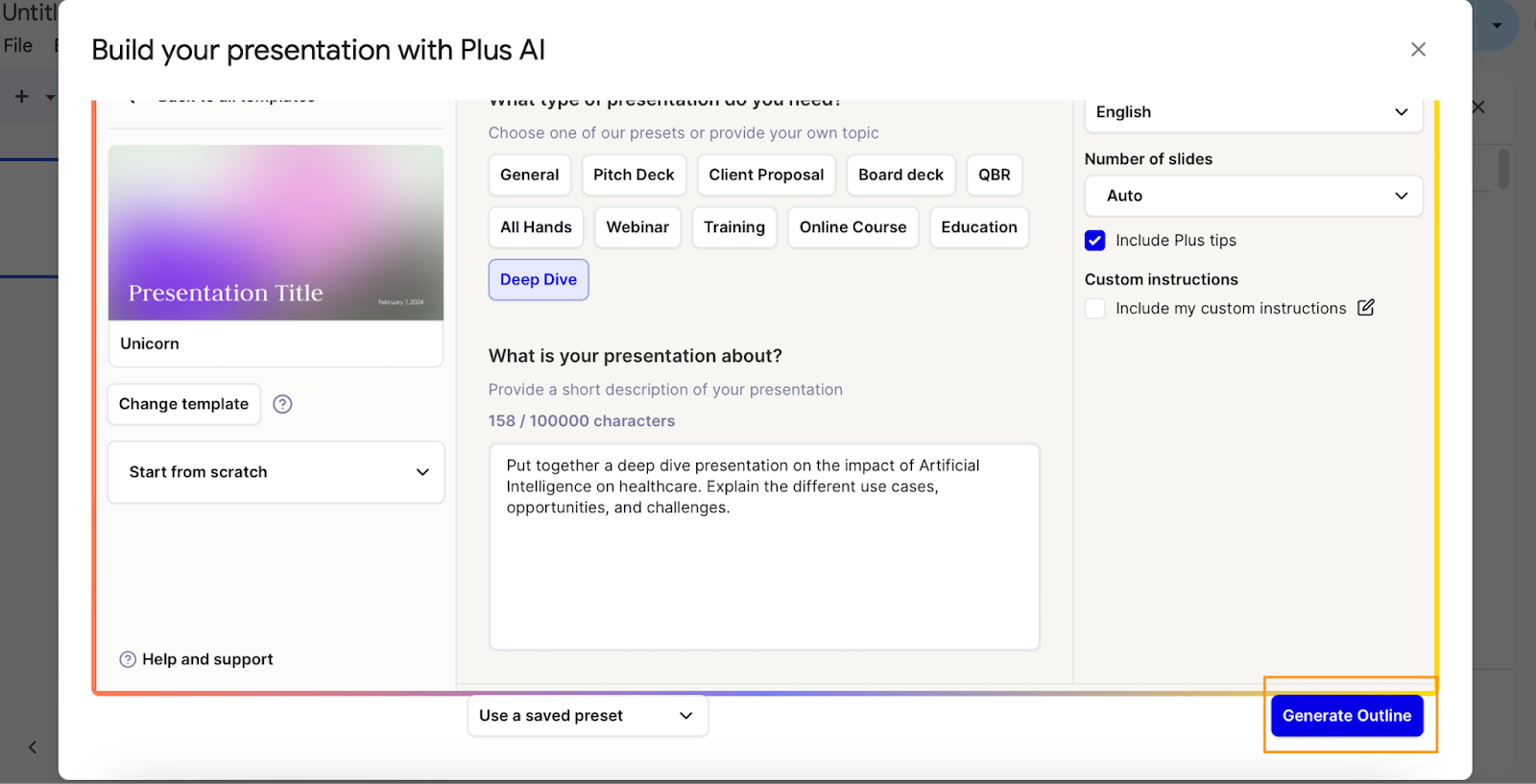1536x784 pixels.
Task: Close the Plus AI dialog
Action: click(x=1418, y=49)
